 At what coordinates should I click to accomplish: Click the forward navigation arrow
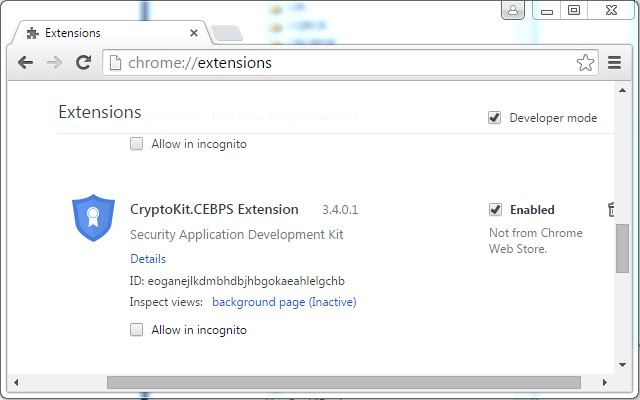point(54,63)
